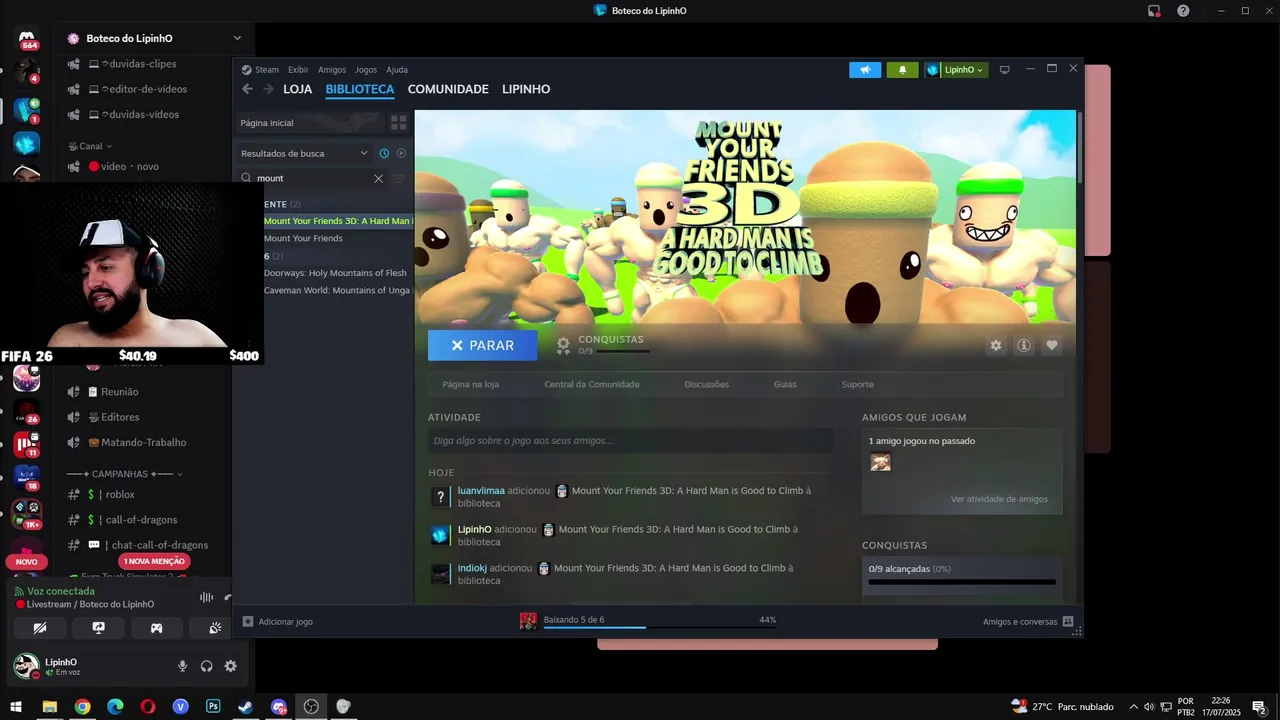
Task: Enter Steam Big Picture mode icon
Action: tap(1005, 70)
